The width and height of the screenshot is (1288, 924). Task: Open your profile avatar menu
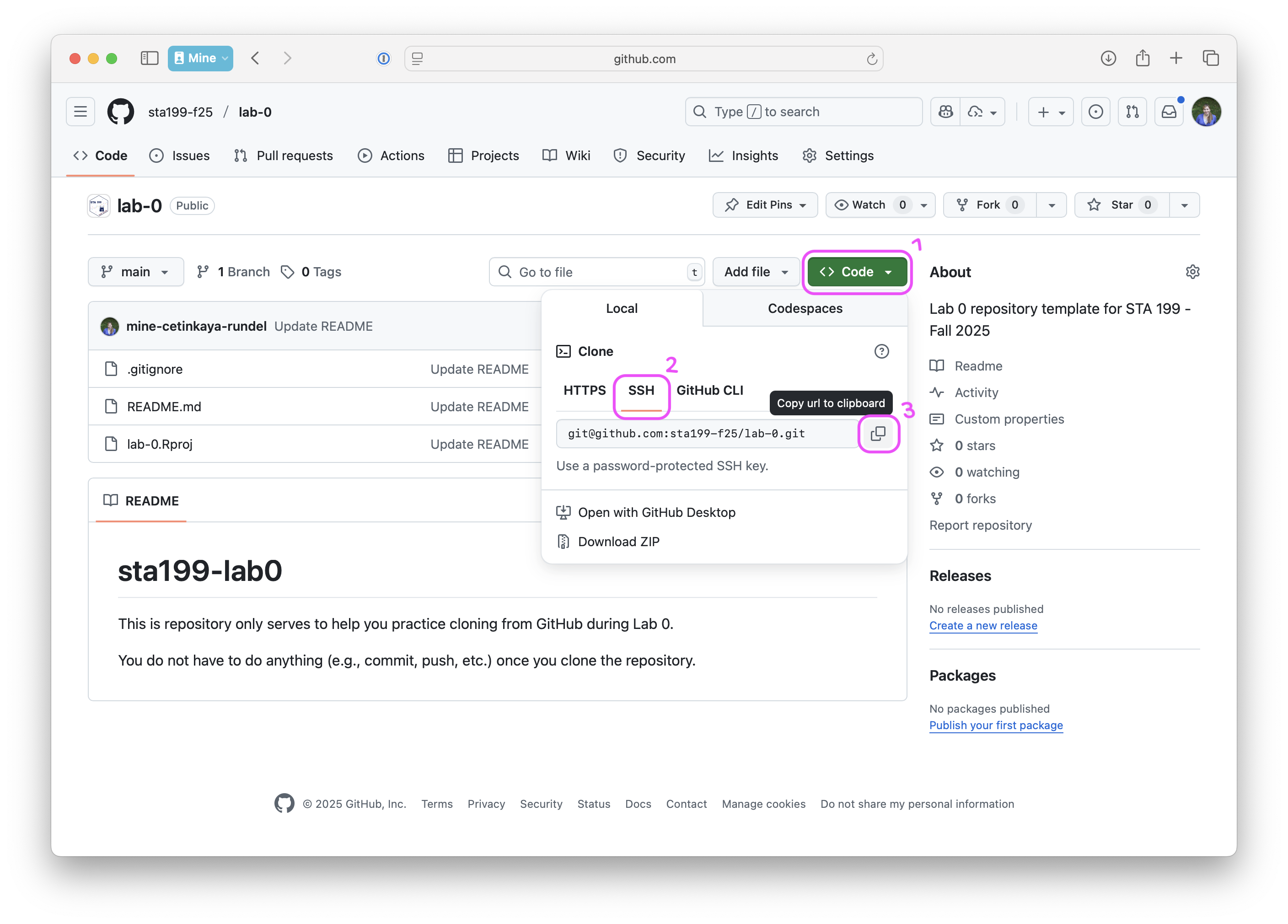pos(1206,111)
